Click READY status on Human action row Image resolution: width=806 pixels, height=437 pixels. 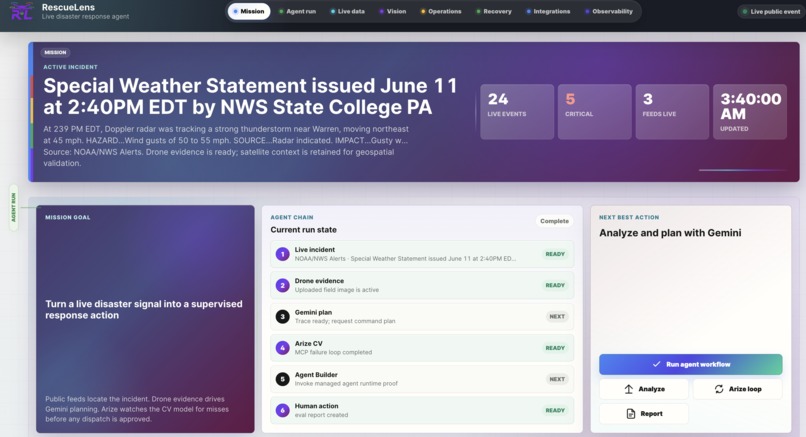click(555, 410)
